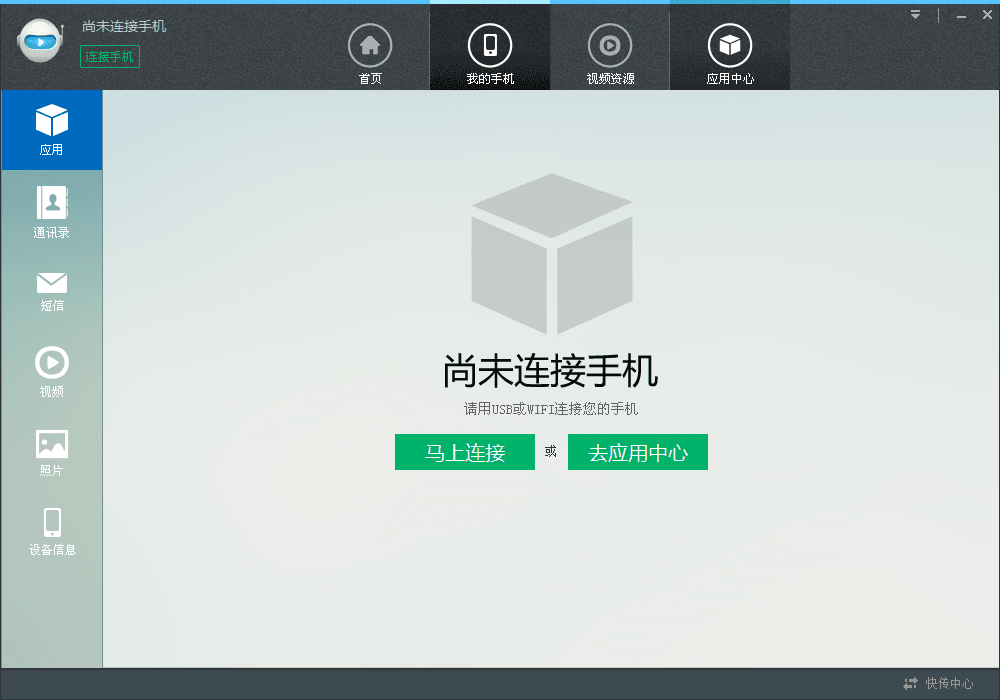Click the green 连接手机 button in header
Screen dimensions: 1000x700
pyautogui.click(x=110, y=57)
